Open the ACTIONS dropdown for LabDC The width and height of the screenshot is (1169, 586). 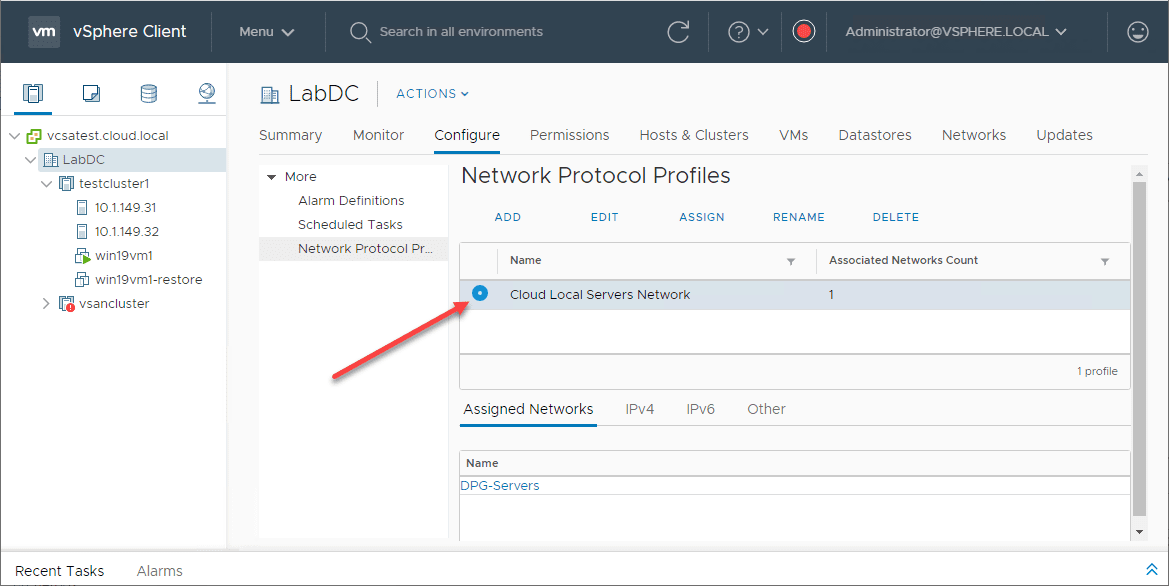pos(431,93)
